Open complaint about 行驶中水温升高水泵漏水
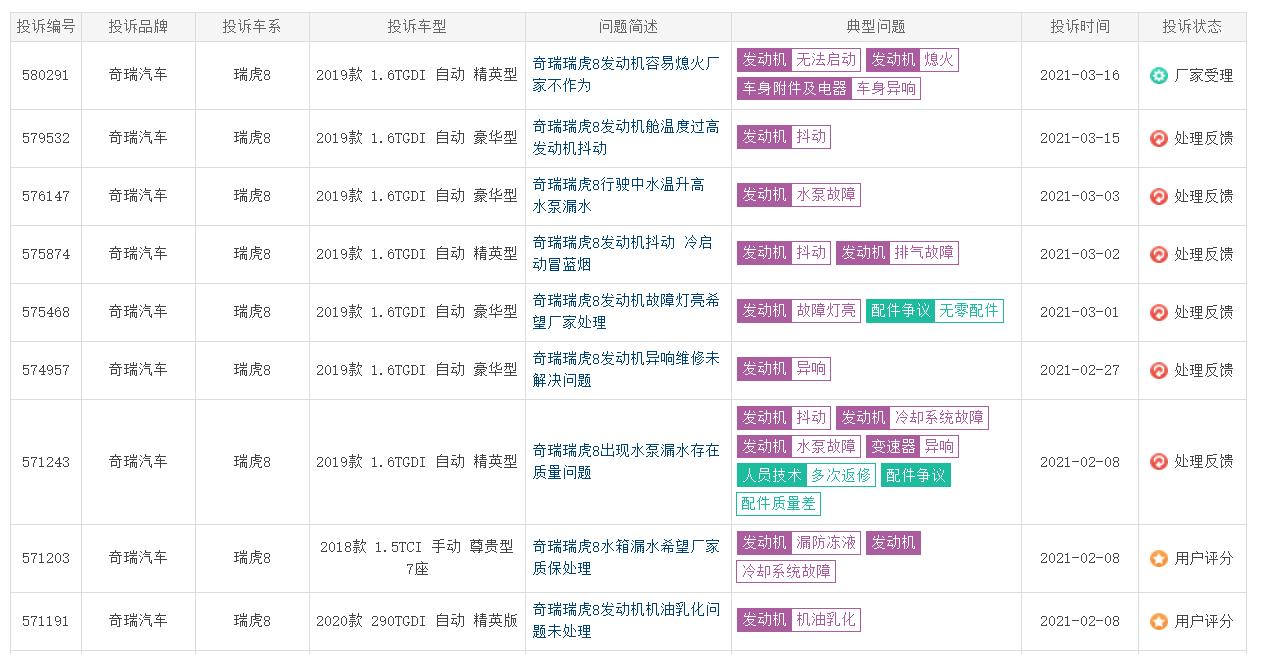 (618, 196)
